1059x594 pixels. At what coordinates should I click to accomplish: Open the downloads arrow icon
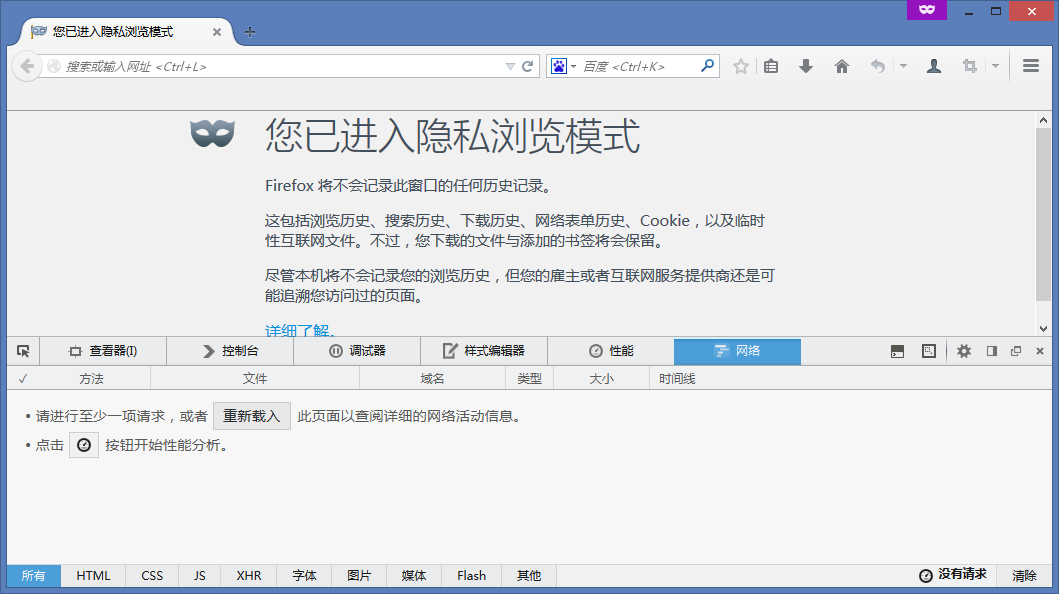click(x=806, y=66)
